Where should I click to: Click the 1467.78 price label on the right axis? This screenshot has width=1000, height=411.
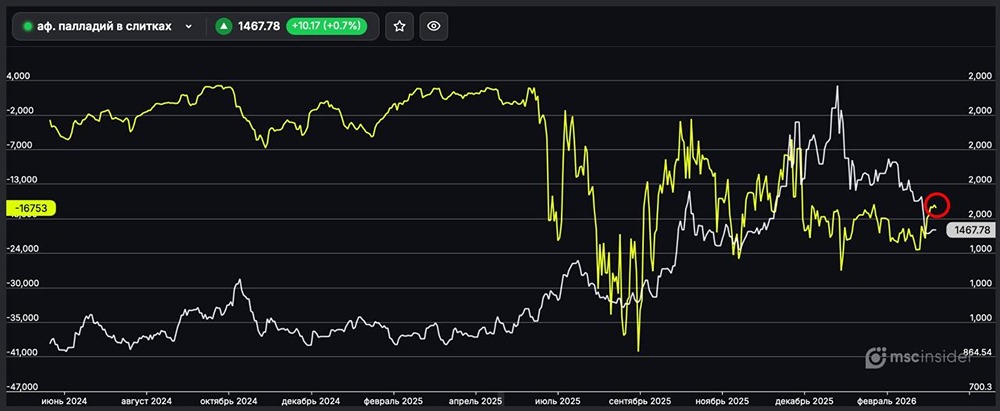(971, 230)
